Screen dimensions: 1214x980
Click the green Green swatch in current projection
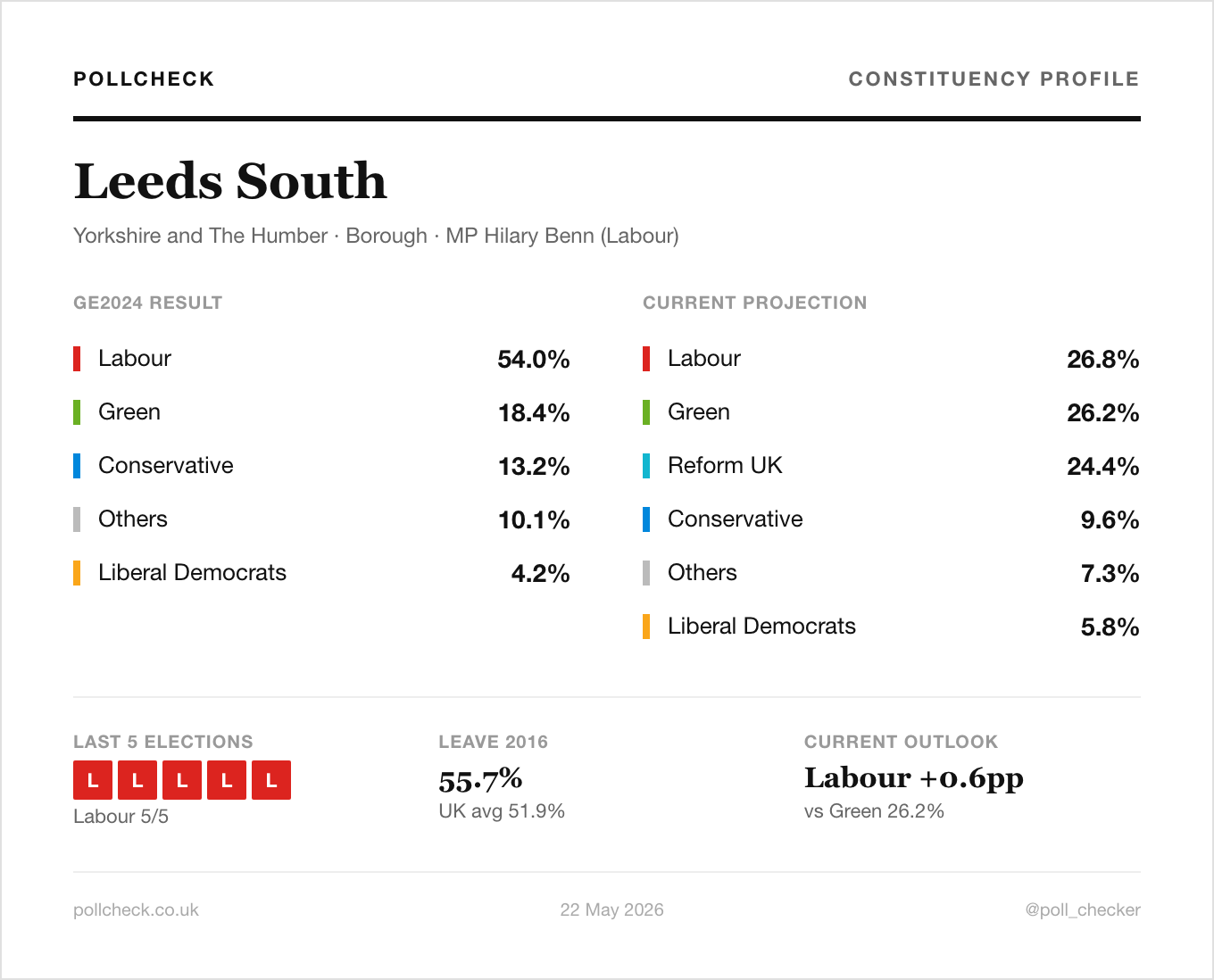(646, 412)
